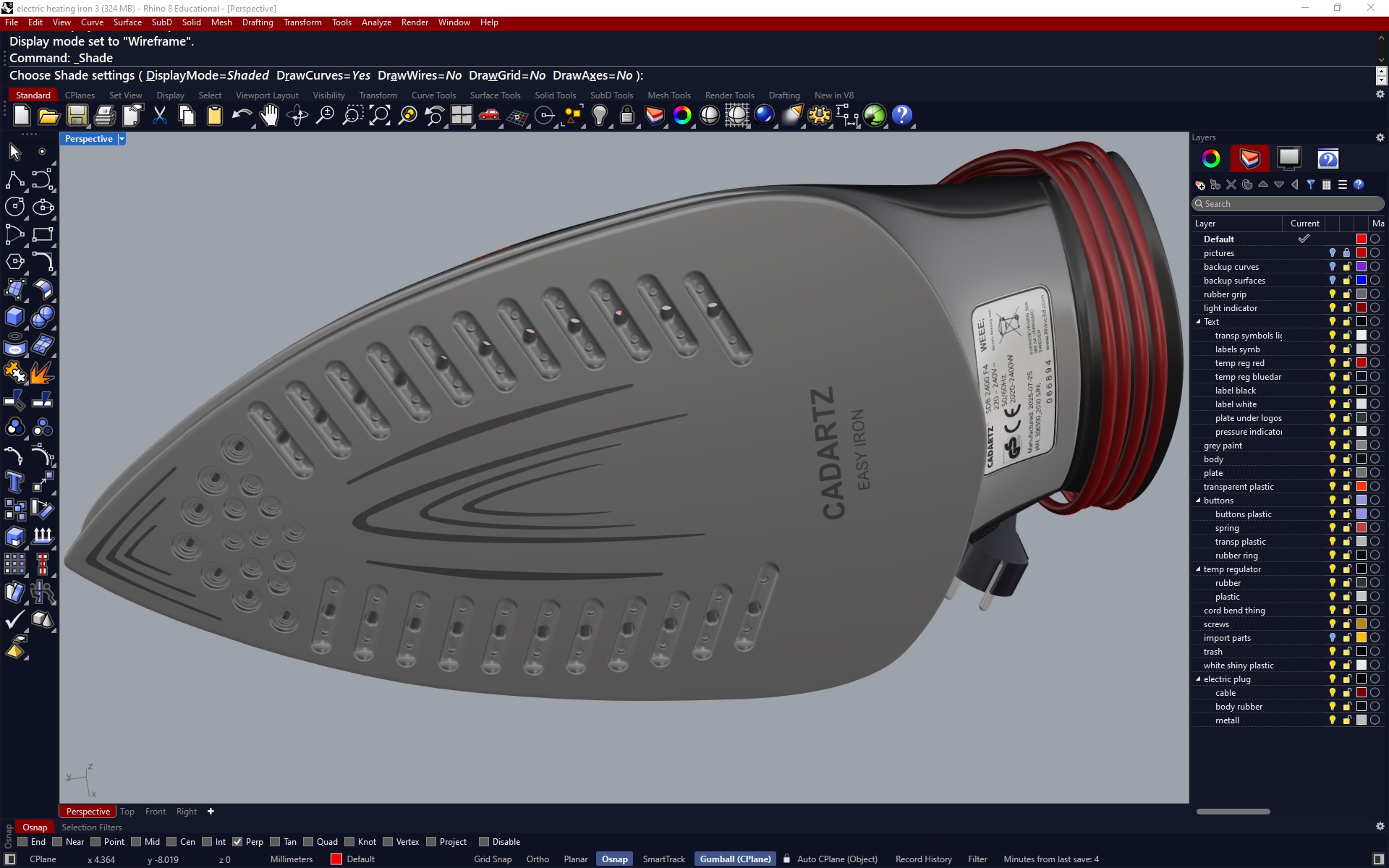This screenshot has height=868, width=1389.
Task: Collapse the Text layer group
Action: click(x=1198, y=322)
